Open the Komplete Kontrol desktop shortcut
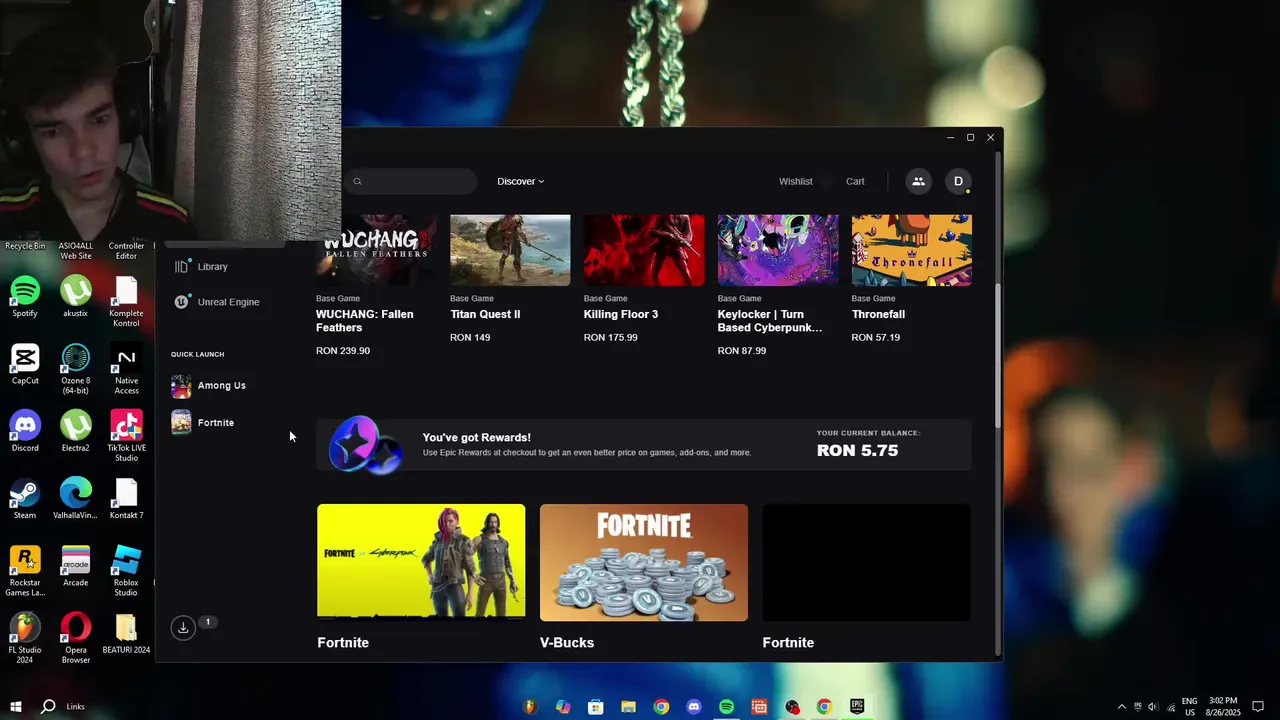This screenshot has height=720, width=1280. click(x=126, y=302)
